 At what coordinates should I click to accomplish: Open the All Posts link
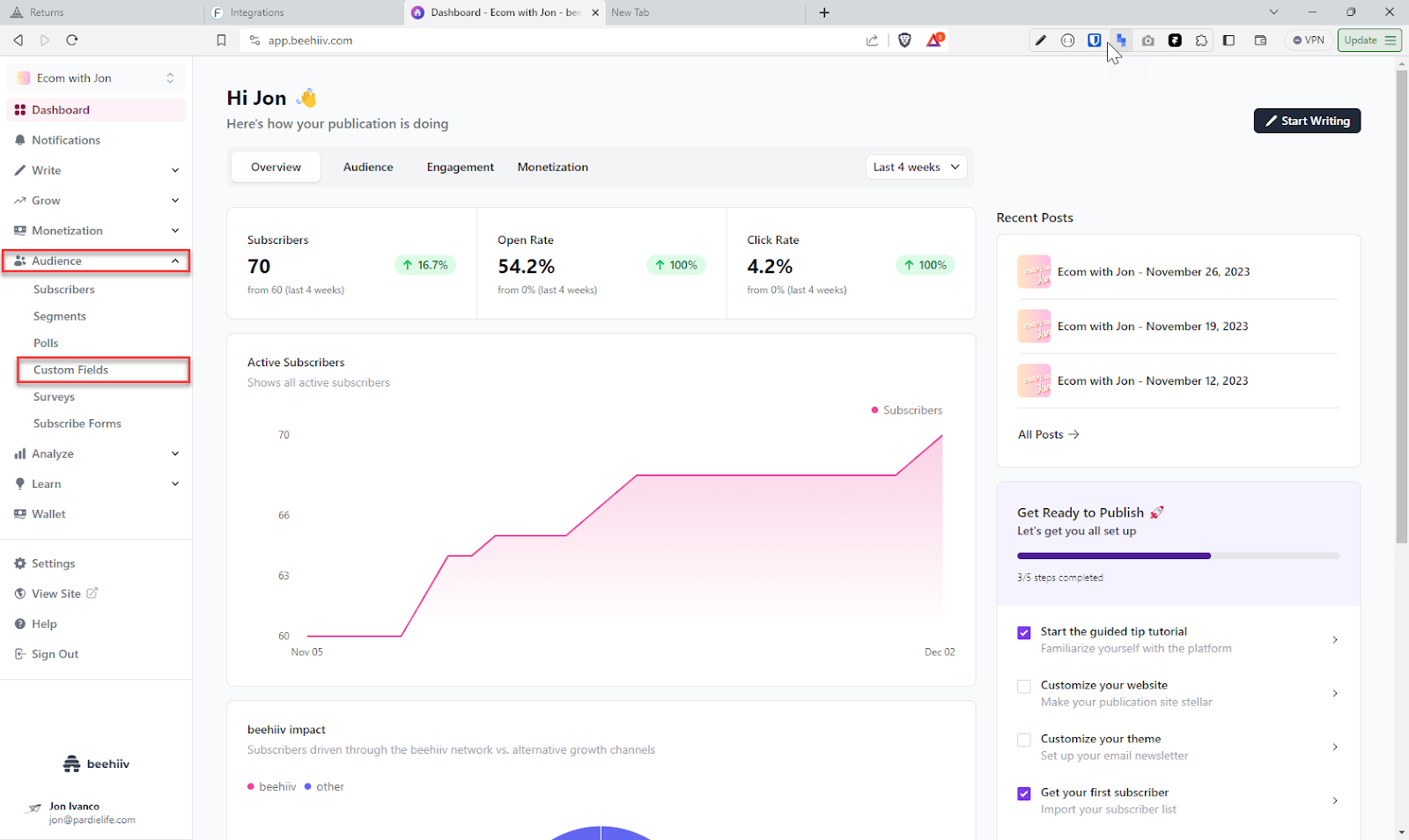[x=1049, y=434]
